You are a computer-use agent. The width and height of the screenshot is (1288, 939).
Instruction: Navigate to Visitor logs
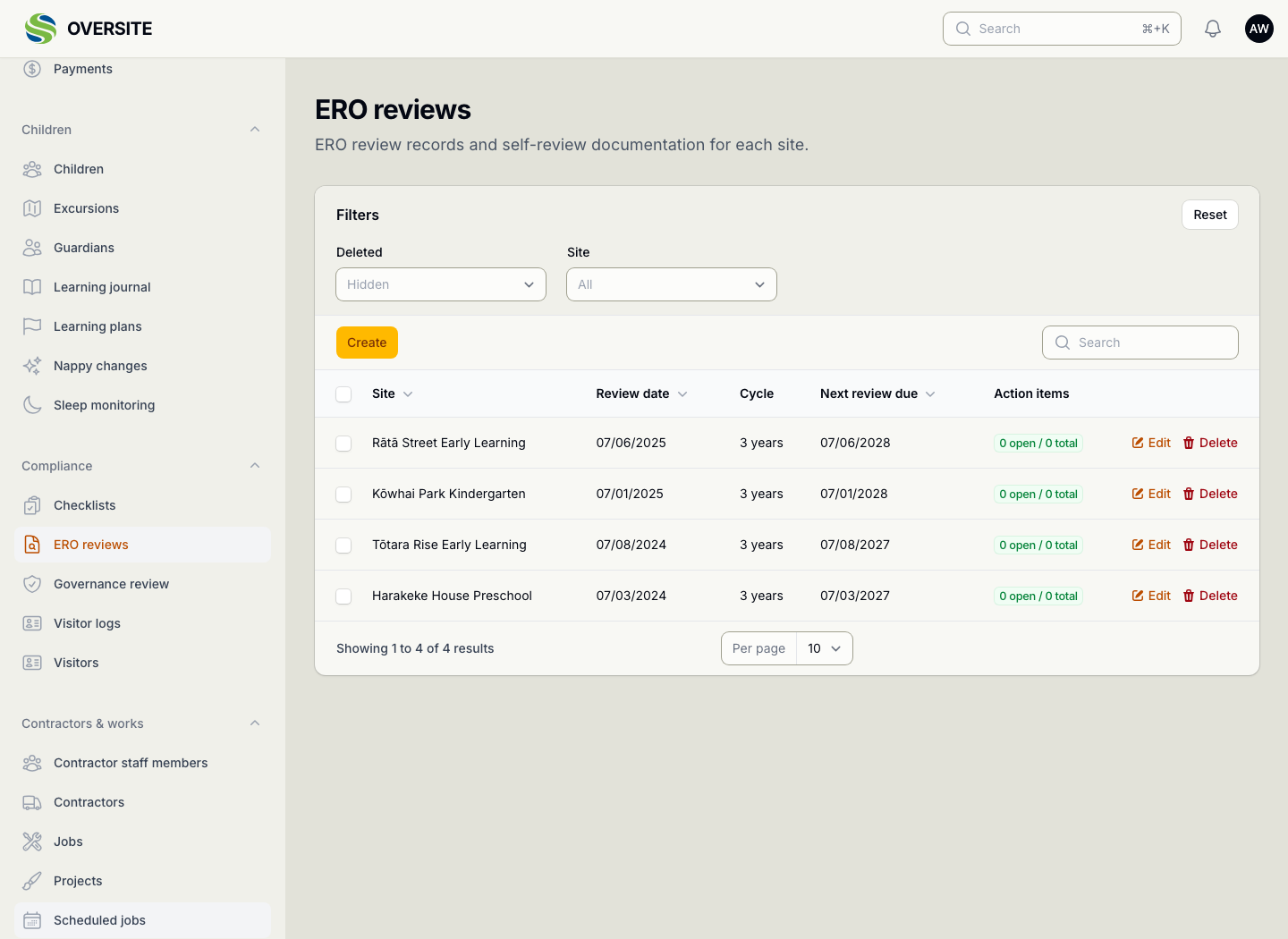pyautogui.click(x=142, y=623)
